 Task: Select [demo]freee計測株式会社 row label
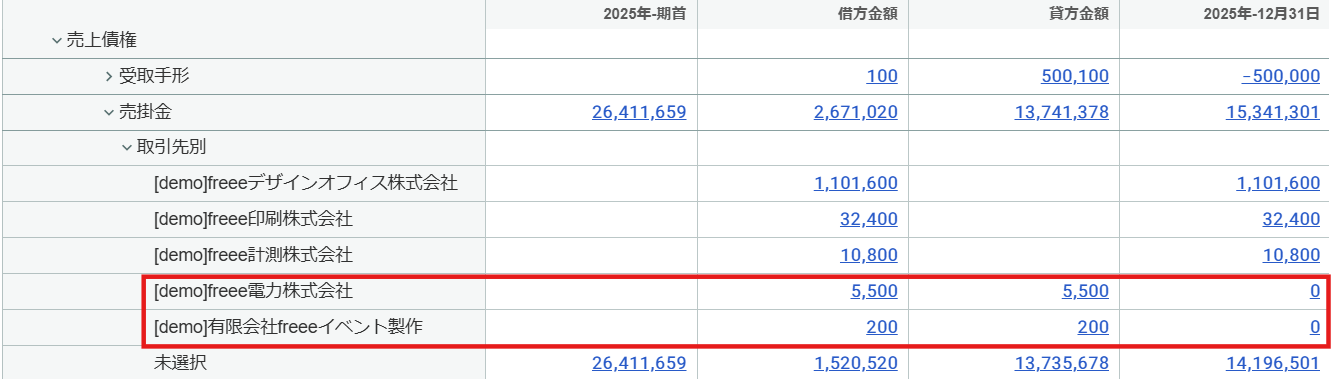pyautogui.click(x=253, y=255)
